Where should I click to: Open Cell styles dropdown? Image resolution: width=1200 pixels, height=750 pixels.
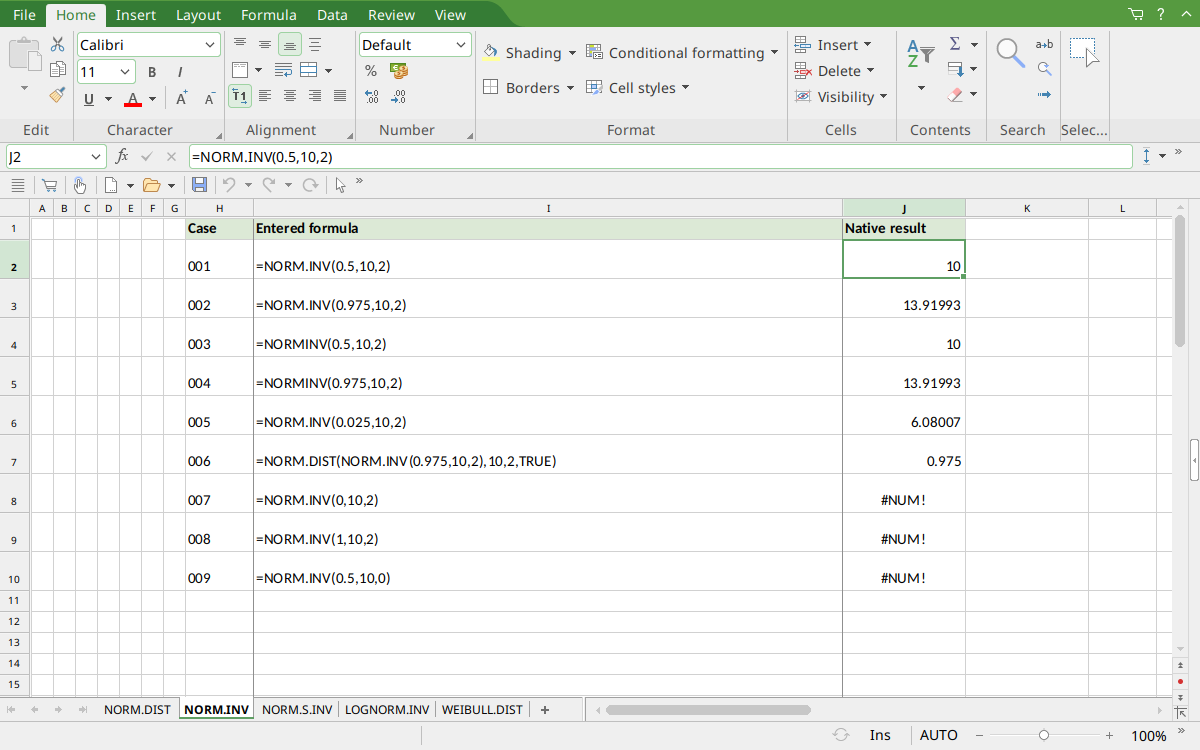686,88
